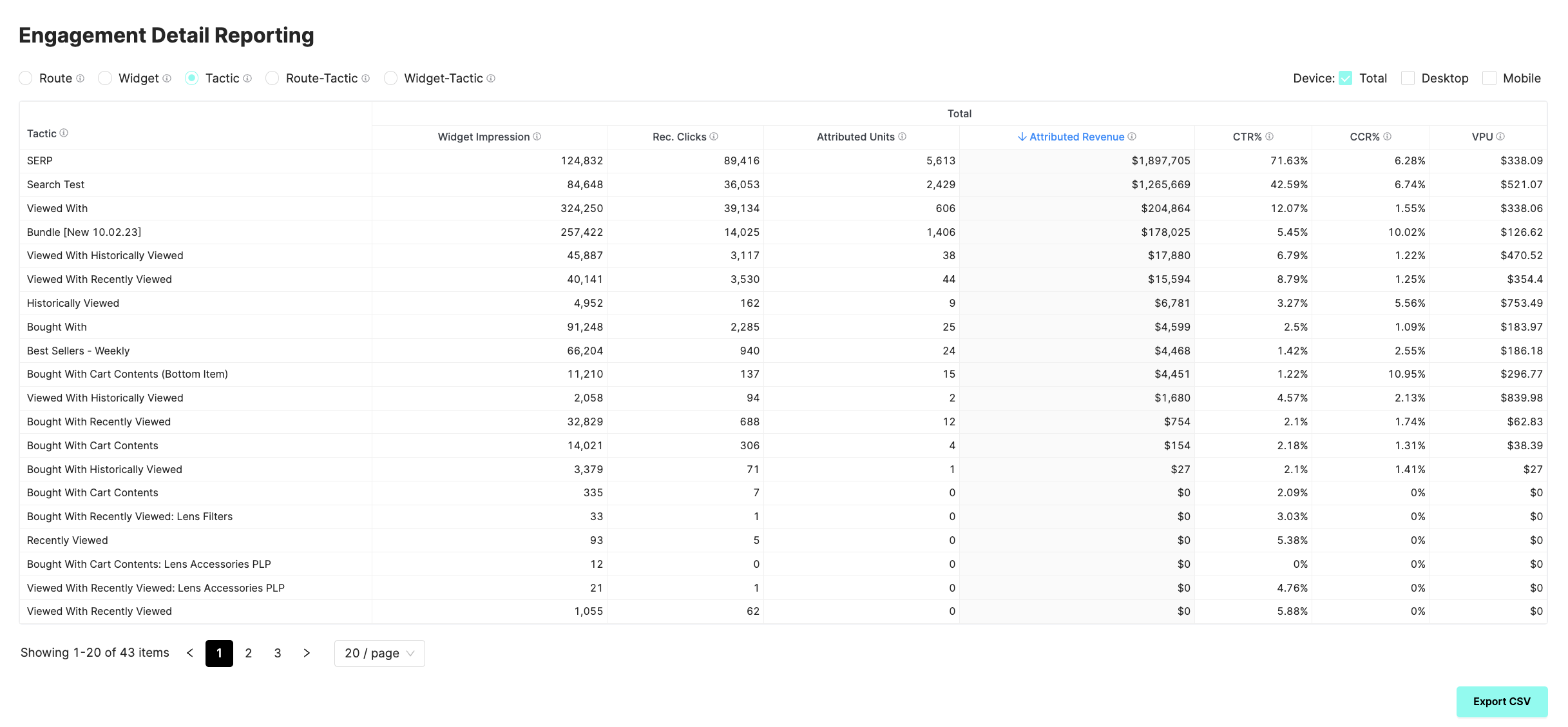Click the Export CSV button

coord(1501,701)
